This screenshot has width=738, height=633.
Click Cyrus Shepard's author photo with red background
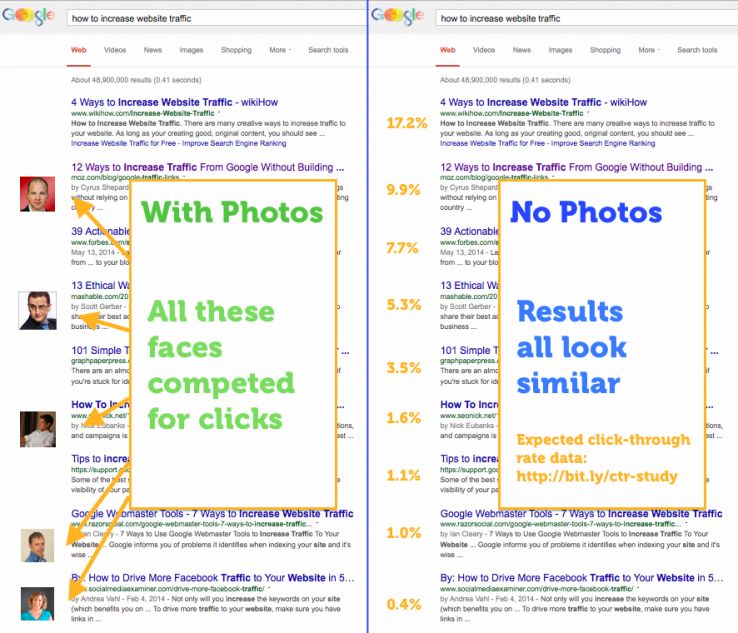pyautogui.click(x=38, y=194)
